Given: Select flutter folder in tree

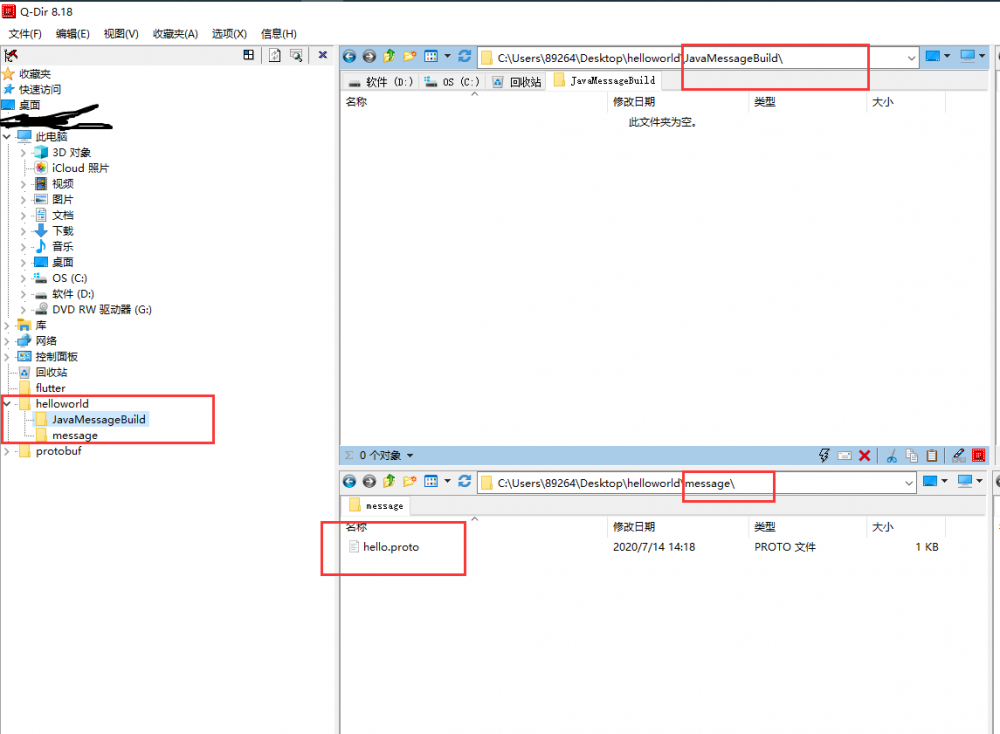Looking at the screenshot, I should [50, 388].
